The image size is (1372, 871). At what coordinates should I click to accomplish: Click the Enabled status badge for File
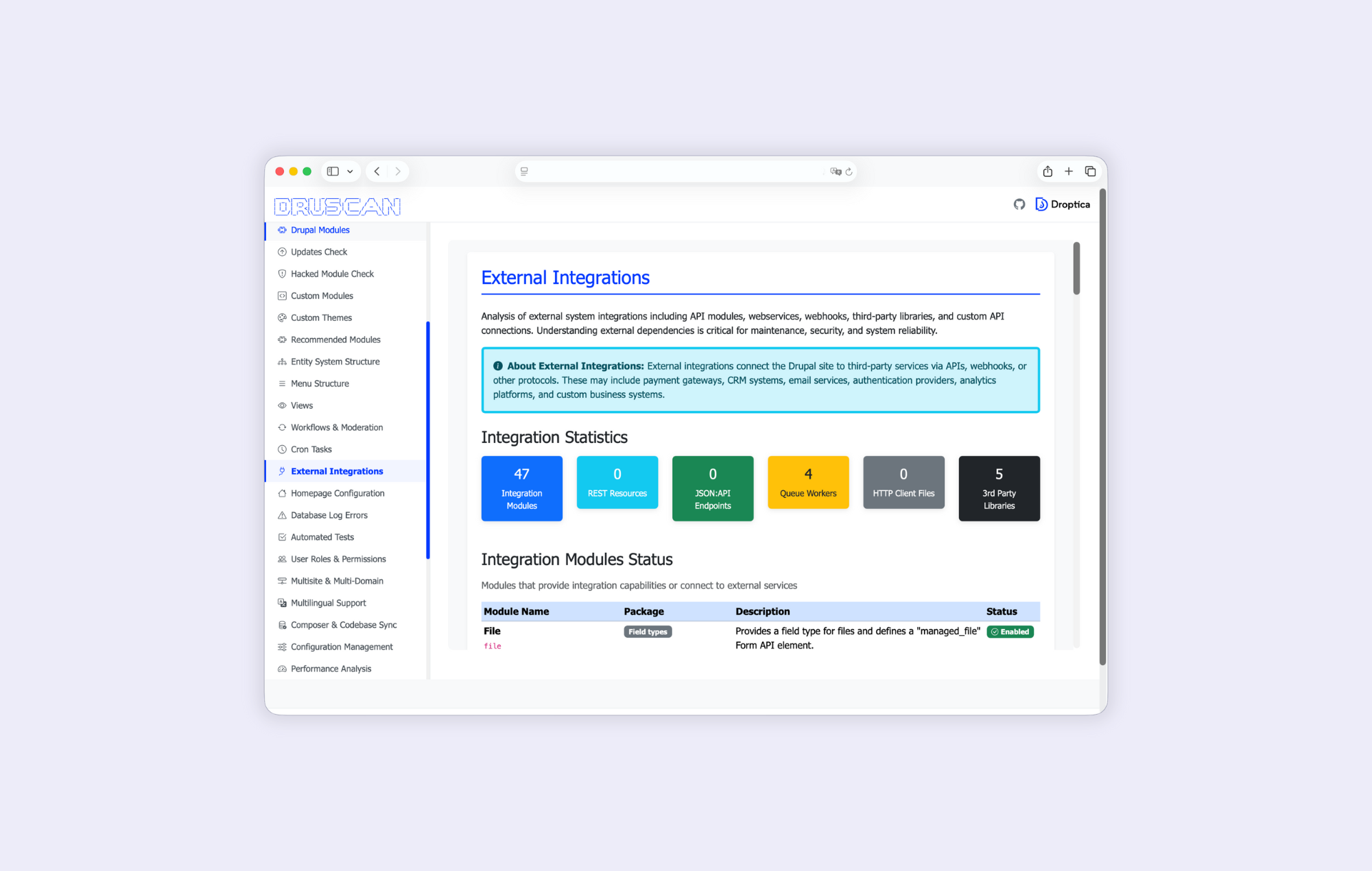click(x=1010, y=632)
